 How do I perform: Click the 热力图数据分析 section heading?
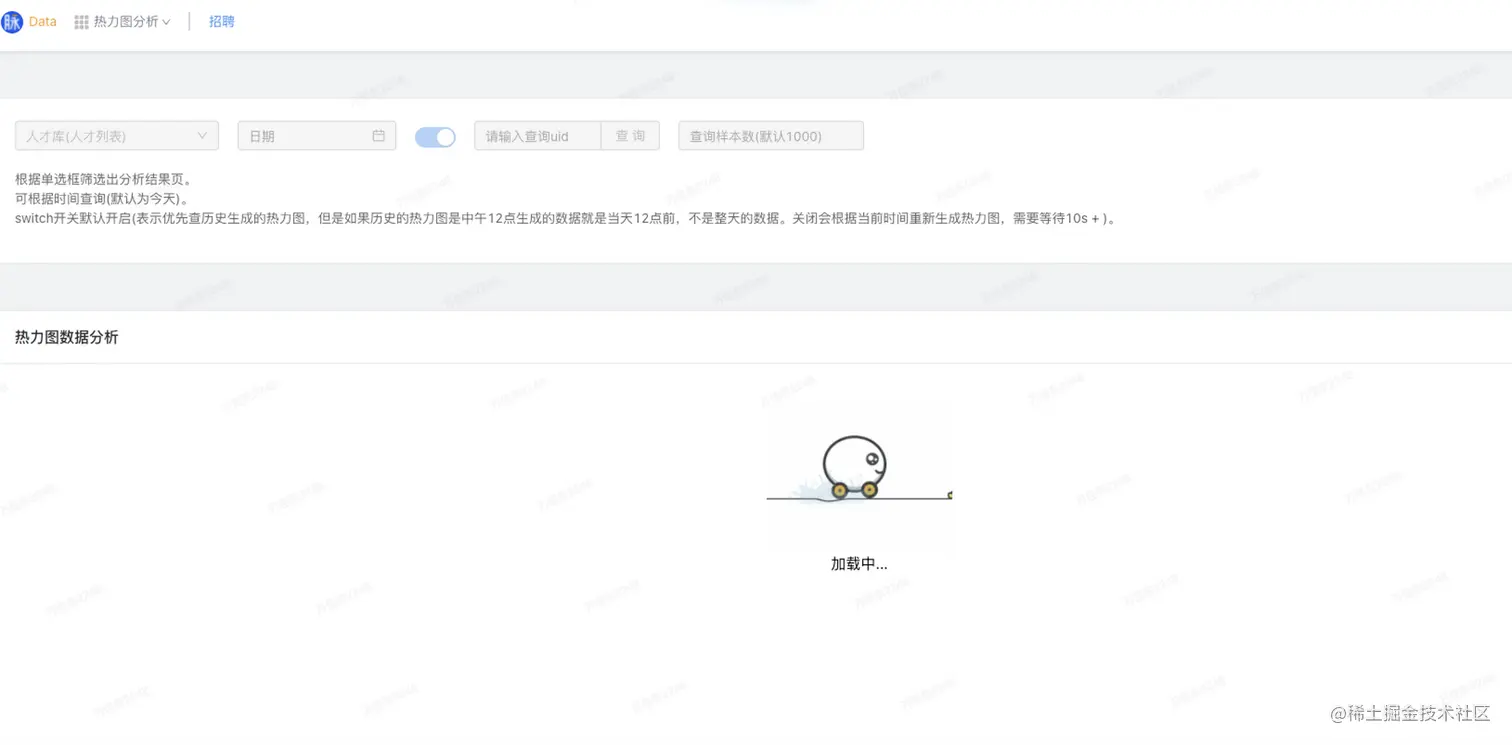tap(67, 338)
